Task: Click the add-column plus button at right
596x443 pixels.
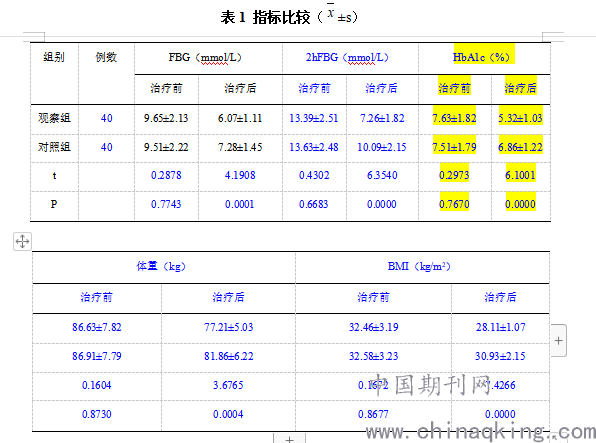Action: tap(558, 340)
